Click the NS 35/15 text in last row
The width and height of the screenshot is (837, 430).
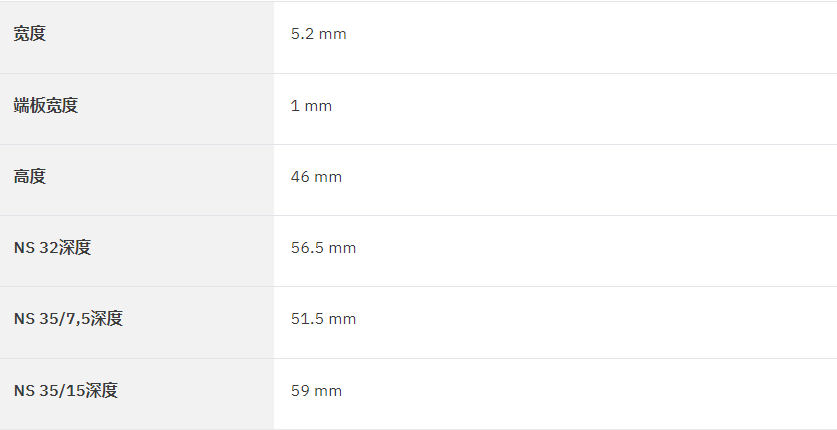49,391
